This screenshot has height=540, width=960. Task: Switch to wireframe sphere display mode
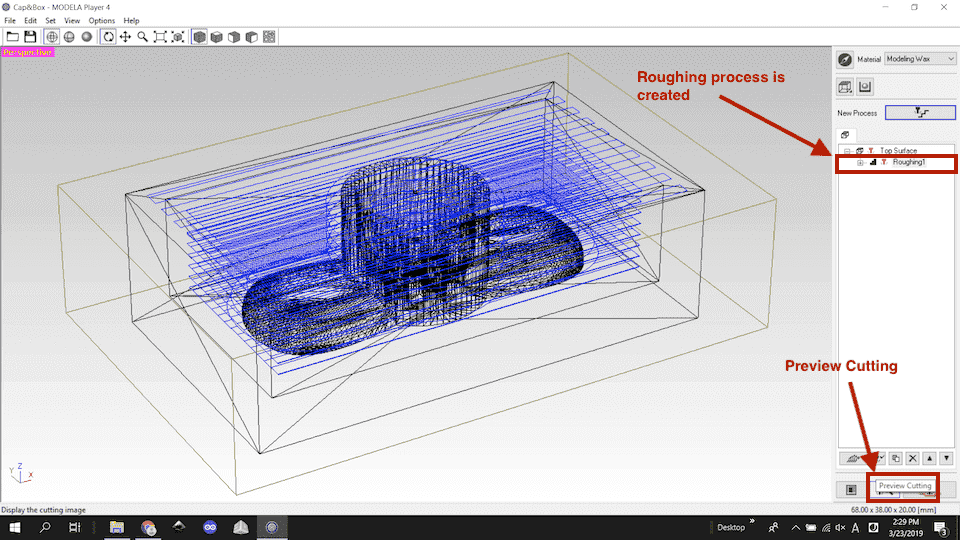(x=52, y=37)
